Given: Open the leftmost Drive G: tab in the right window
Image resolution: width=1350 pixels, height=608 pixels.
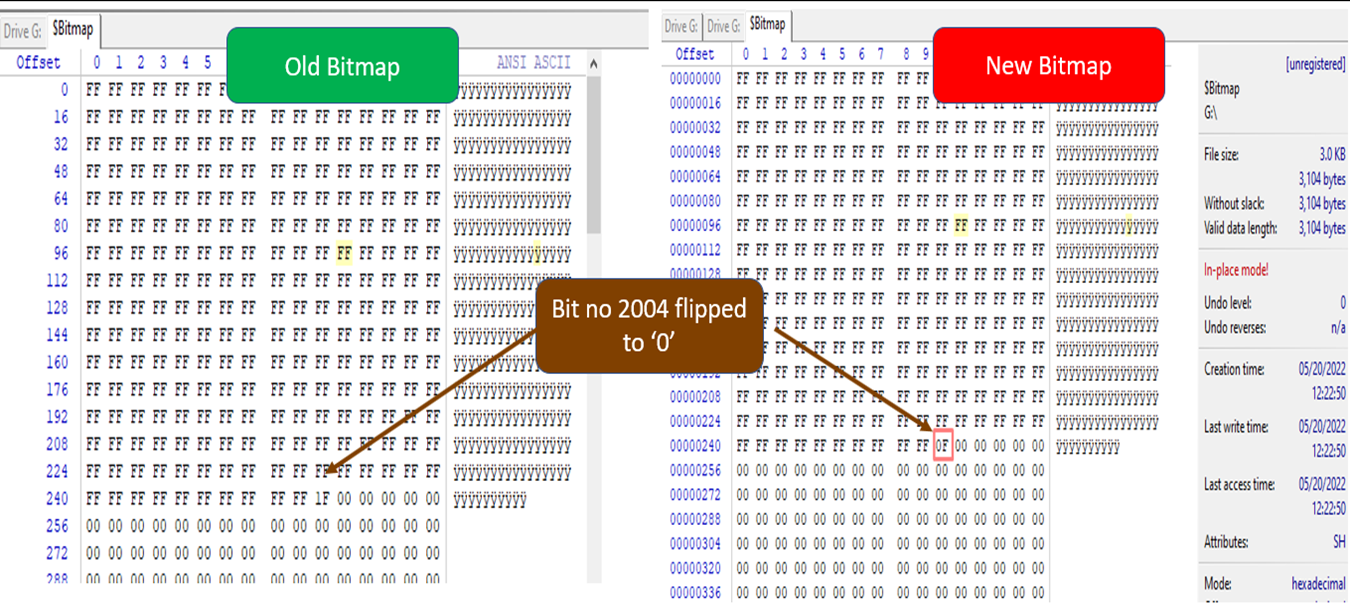Looking at the screenshot, I should [681, 26].
